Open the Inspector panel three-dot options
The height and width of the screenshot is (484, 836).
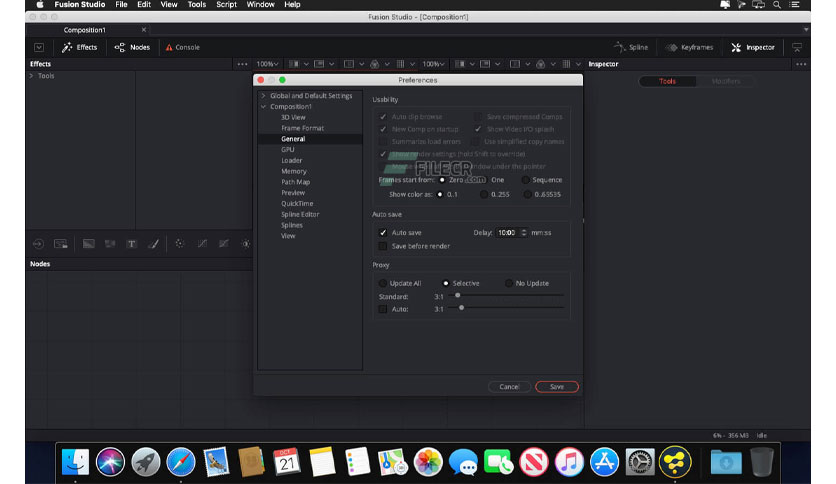click(x=801, y=64)
